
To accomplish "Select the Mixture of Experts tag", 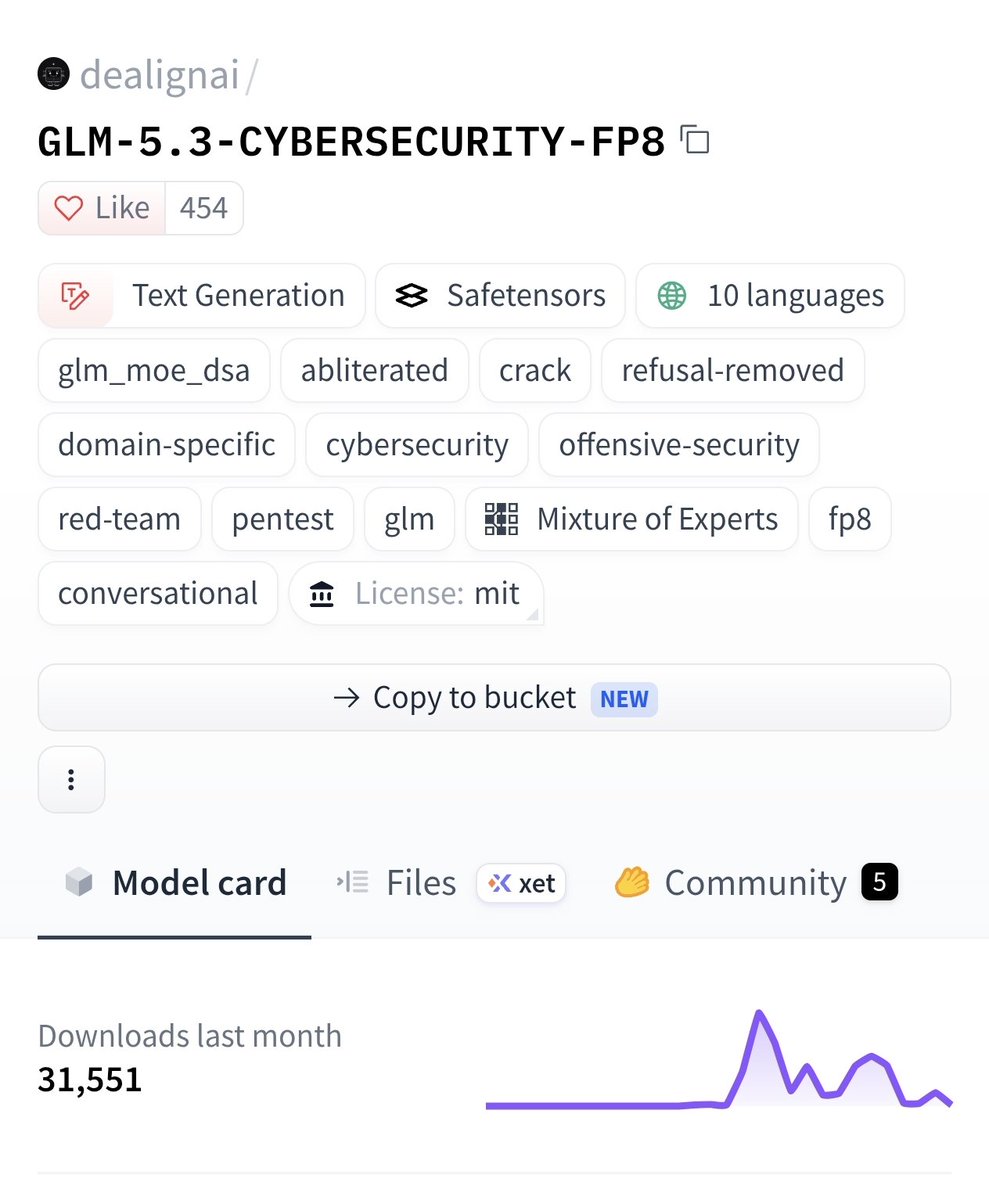I will click(x=631, y=519).
